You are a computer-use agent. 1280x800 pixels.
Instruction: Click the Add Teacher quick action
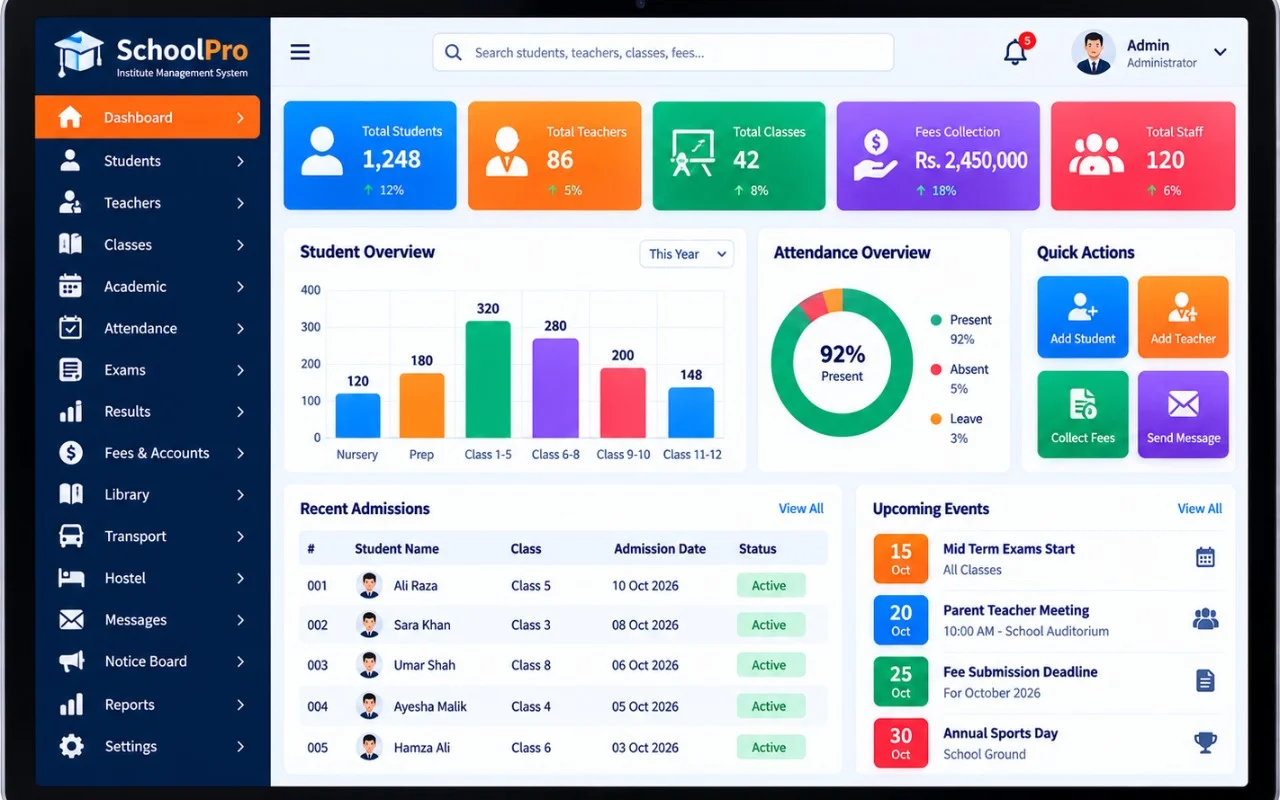click(x=1183, y=317)
